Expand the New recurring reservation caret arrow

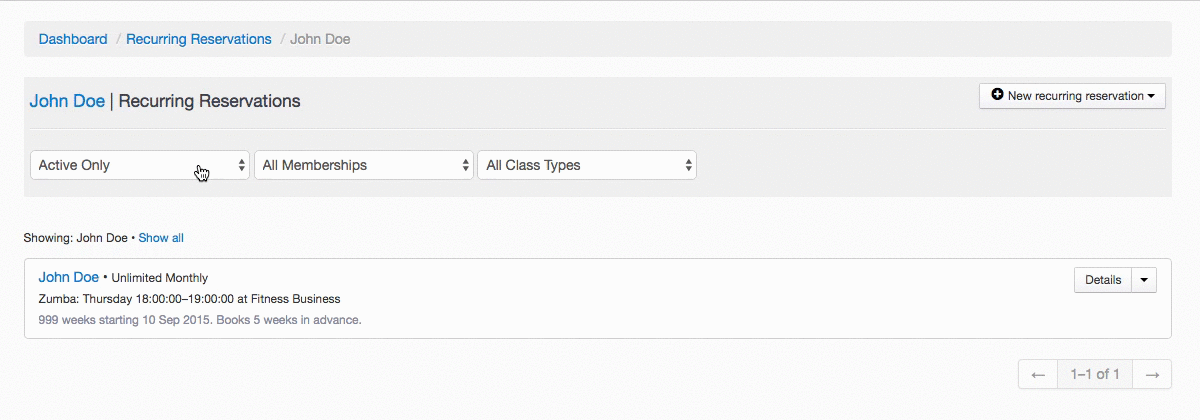(1151, 97)
